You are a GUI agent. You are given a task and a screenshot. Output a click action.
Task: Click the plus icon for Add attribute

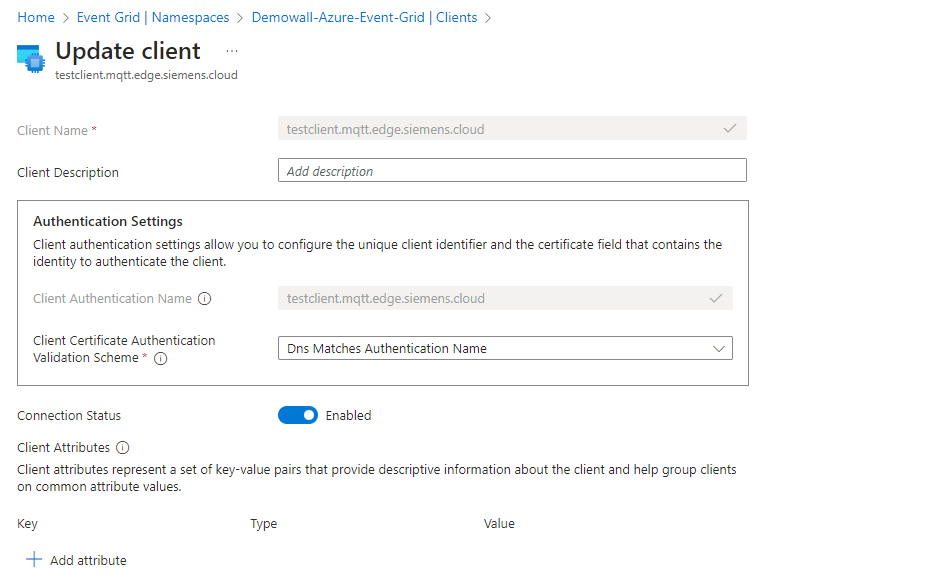pos(34,560)
